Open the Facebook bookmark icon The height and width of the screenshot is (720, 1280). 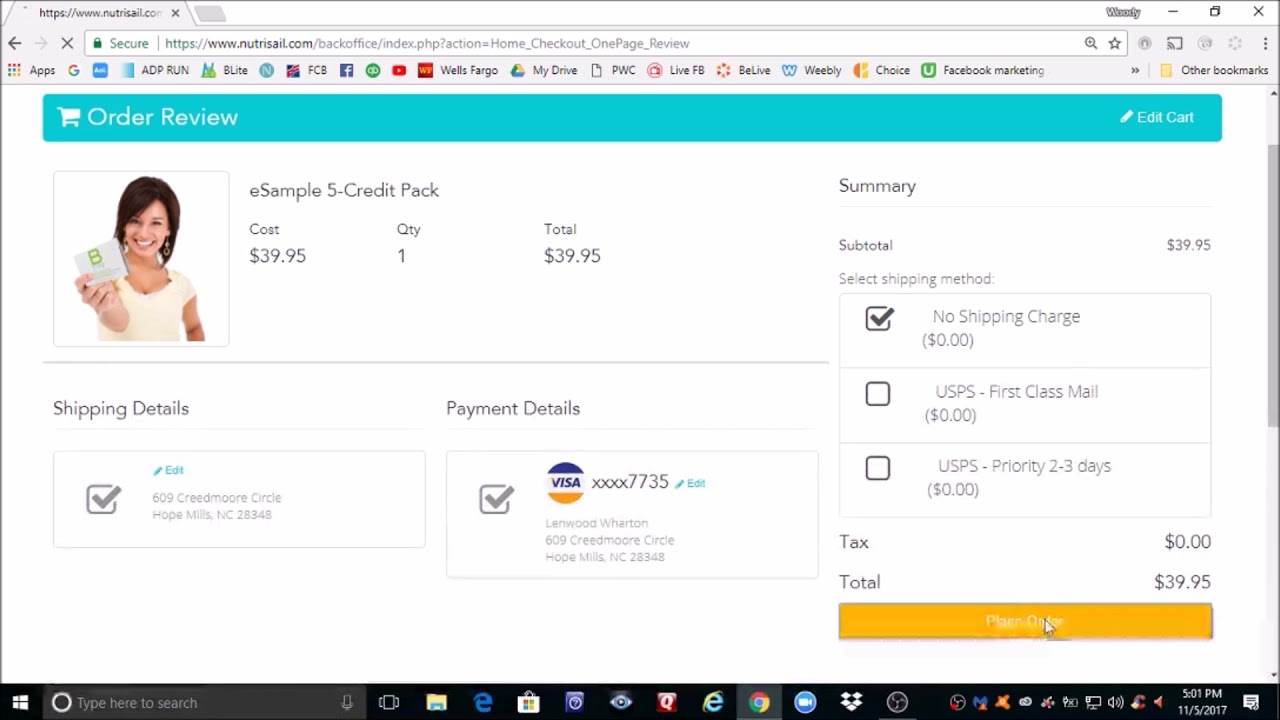click(x=346, y=70)
